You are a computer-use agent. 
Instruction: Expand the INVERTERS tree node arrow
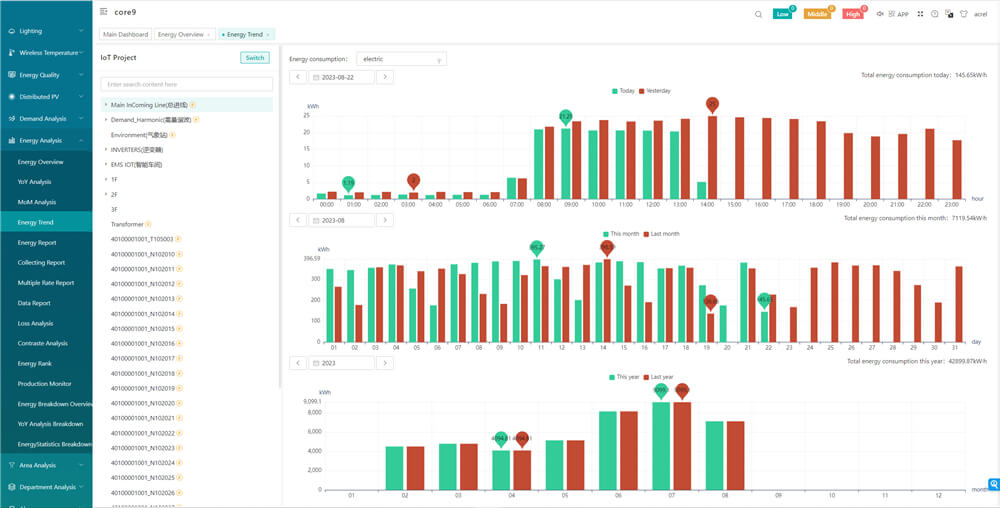106,149
